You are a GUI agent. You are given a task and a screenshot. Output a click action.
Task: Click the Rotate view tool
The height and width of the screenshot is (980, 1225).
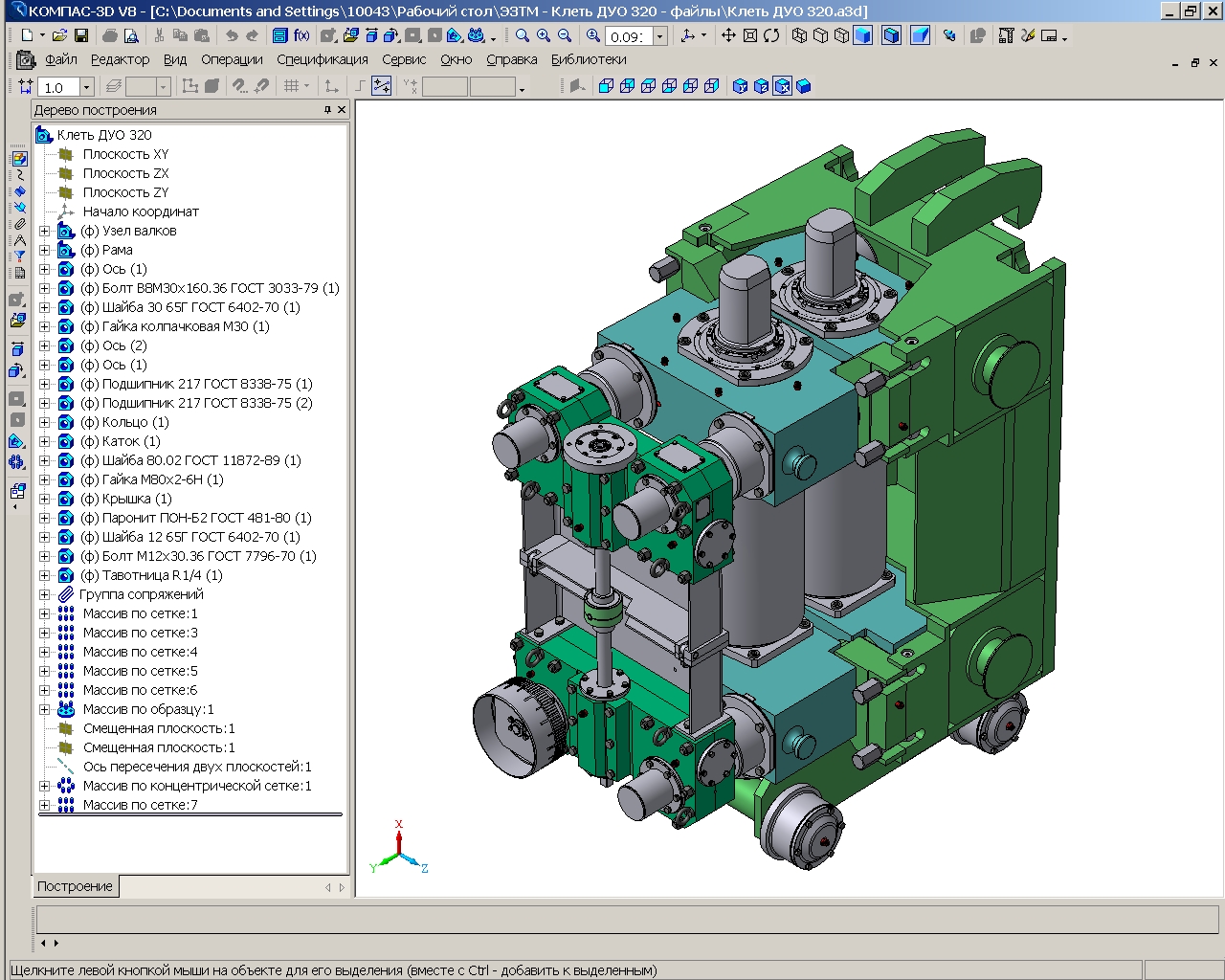pos(771,35)
